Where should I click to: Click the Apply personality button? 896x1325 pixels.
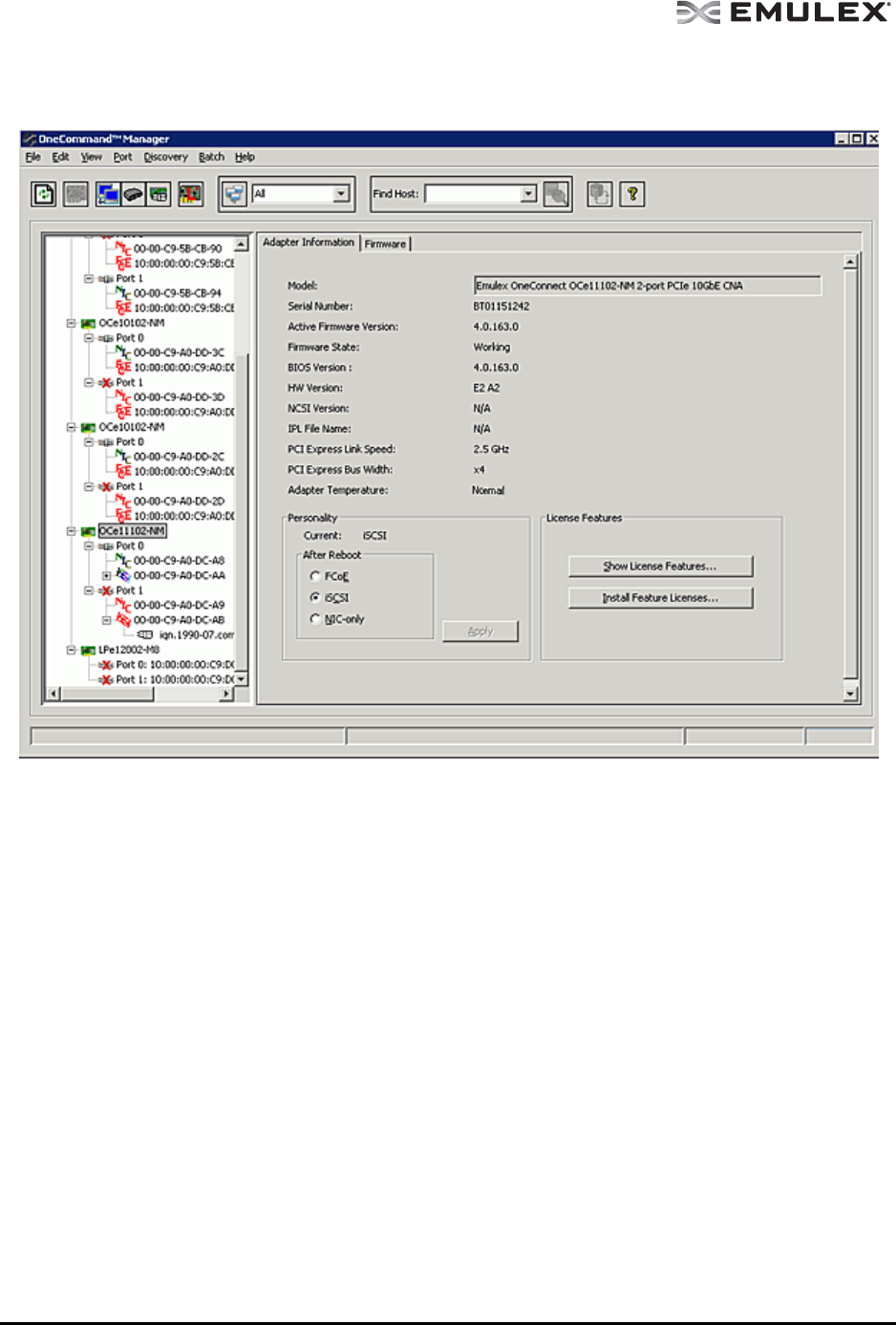pyautogui.click(x=480, y=631)
